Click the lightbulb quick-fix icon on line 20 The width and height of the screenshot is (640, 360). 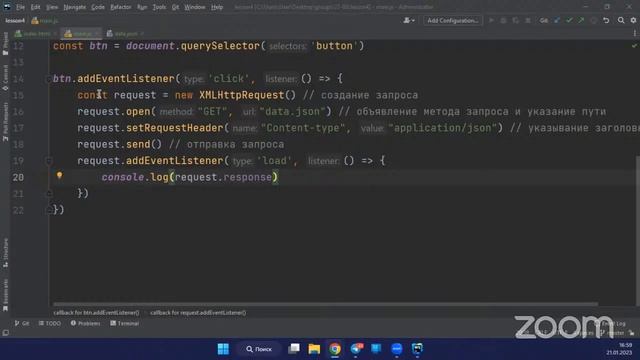(x=59, y=176)
